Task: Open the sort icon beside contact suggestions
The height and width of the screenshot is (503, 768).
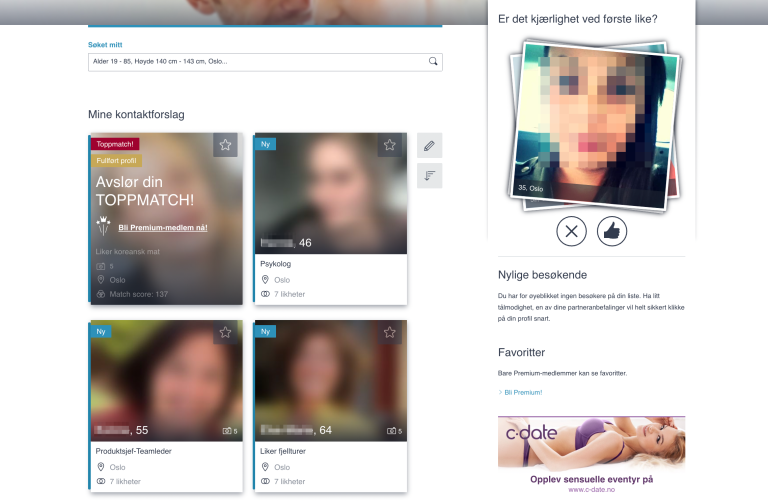Action: [x=429, y=176]
